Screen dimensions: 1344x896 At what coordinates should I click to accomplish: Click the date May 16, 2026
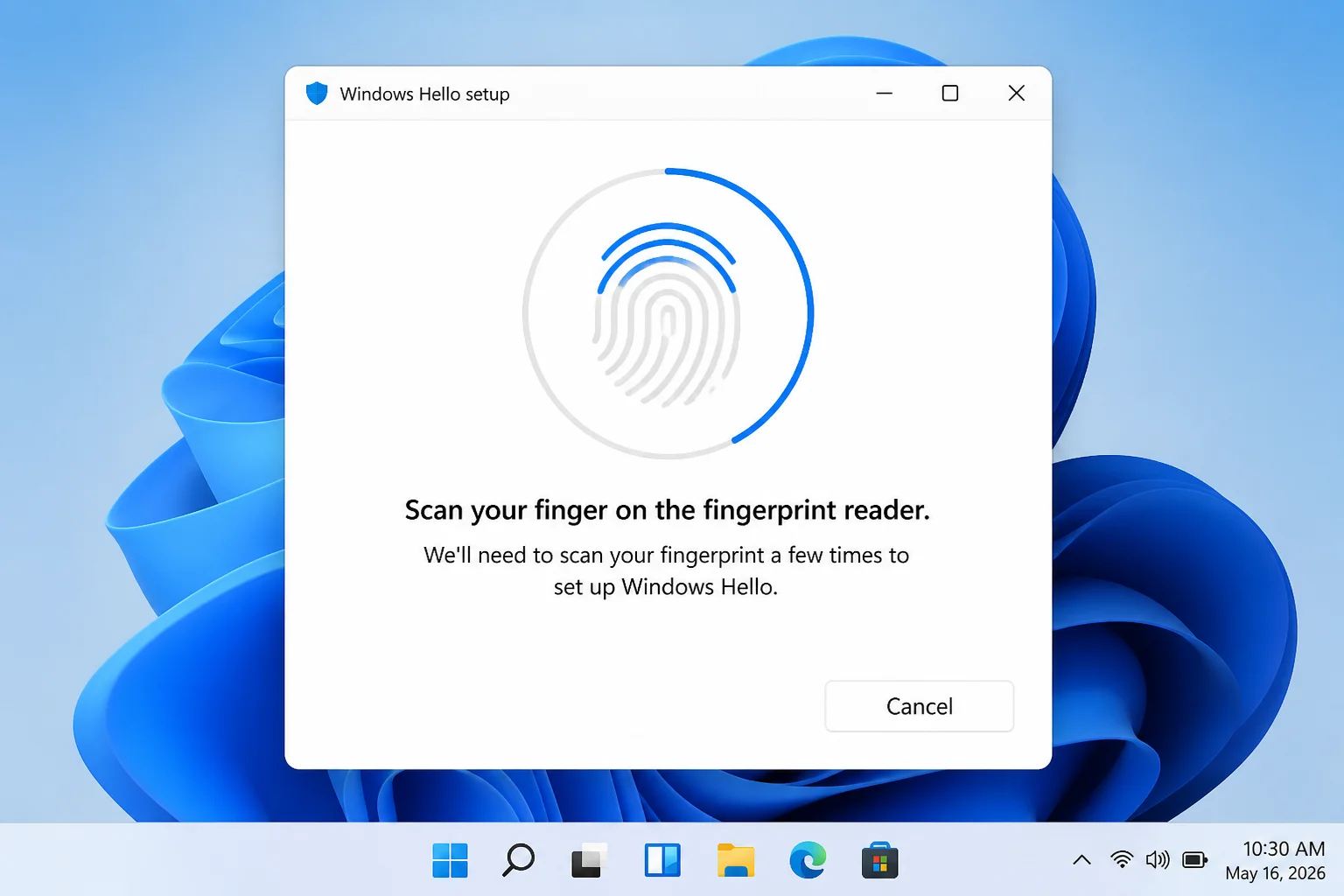(1275, 873)
